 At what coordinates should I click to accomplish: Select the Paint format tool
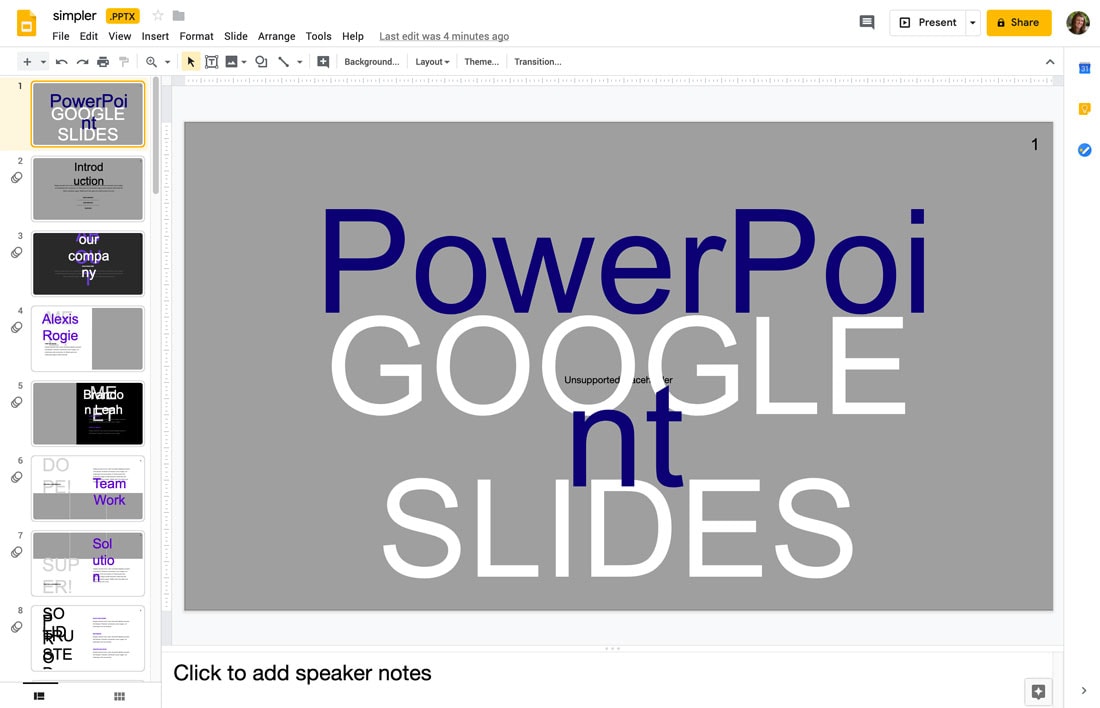(x=124, y=62)
